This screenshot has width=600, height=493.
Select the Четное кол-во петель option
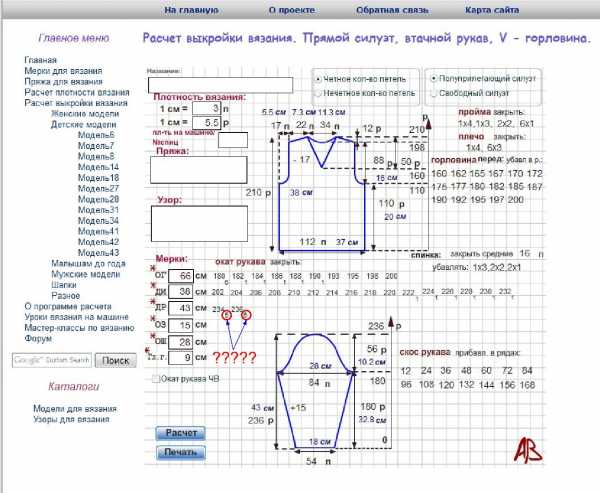pos(319,78)
